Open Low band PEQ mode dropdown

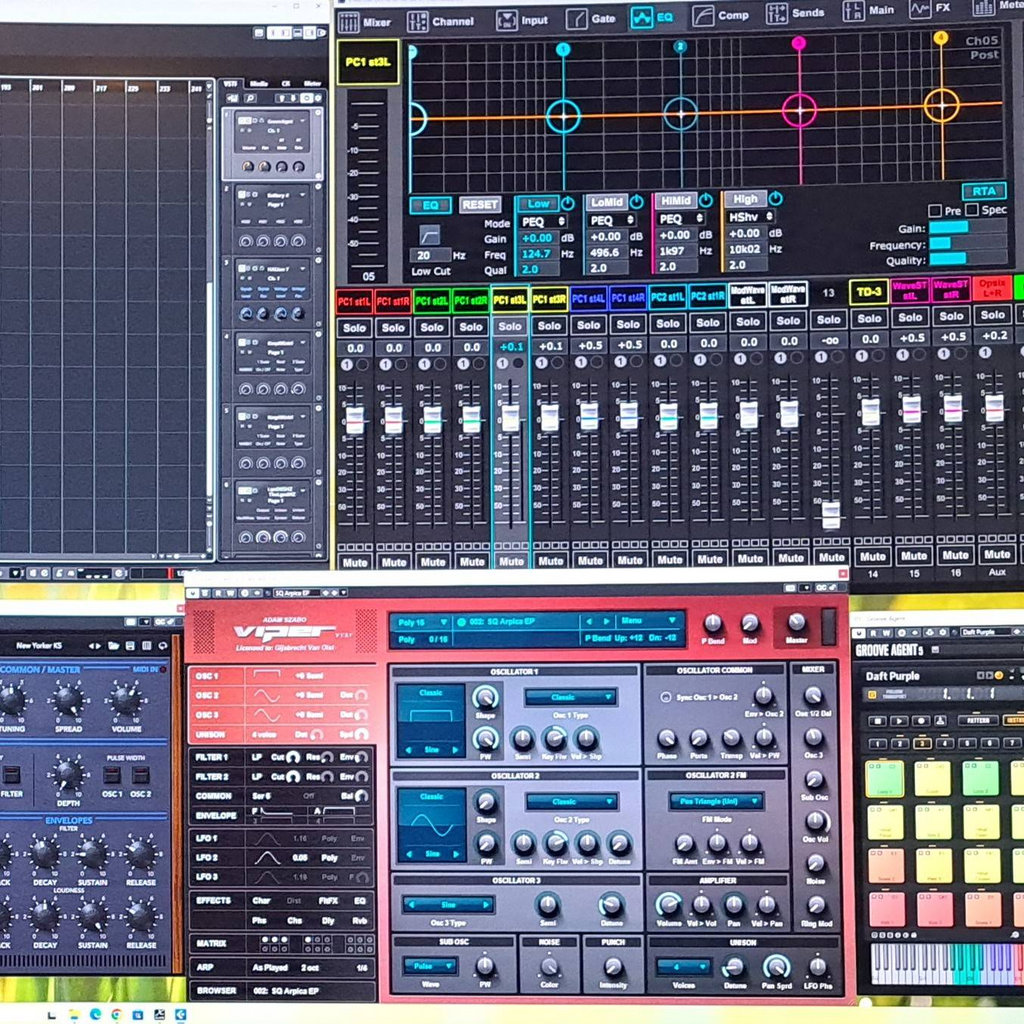[x=543, y=222]
